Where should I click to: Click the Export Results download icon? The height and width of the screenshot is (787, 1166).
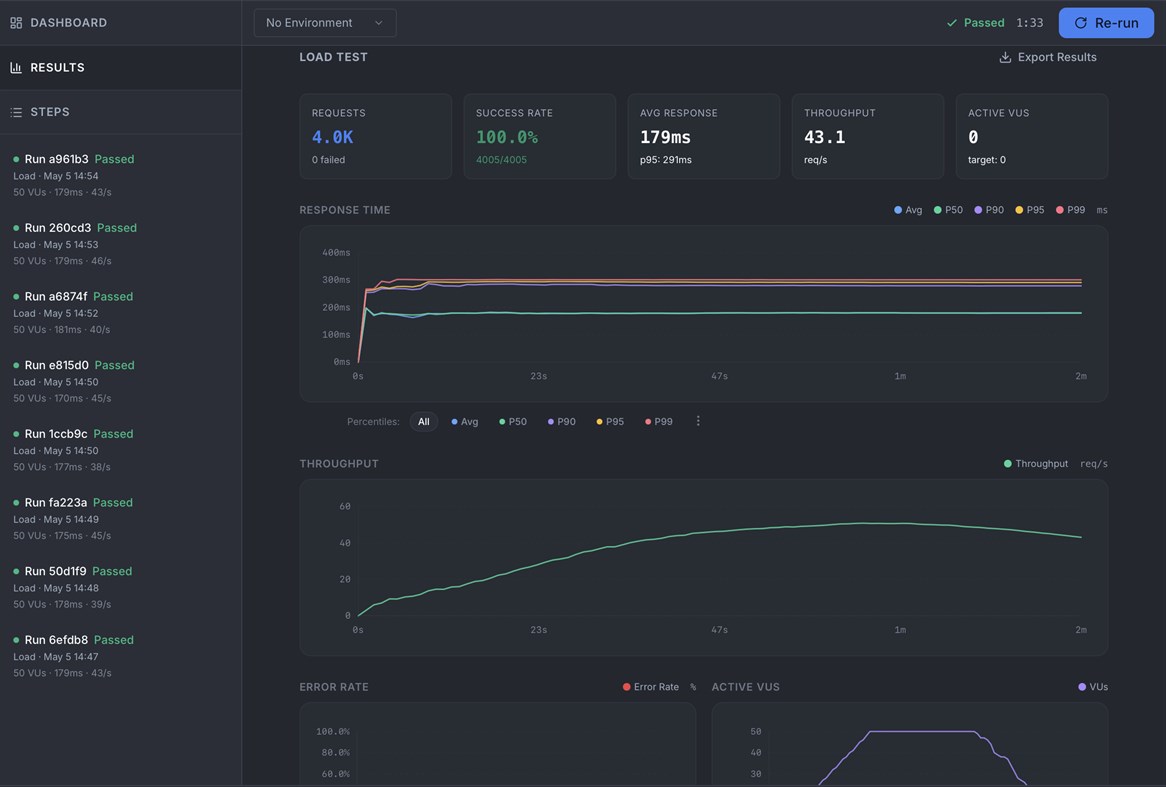point(1005,57)
